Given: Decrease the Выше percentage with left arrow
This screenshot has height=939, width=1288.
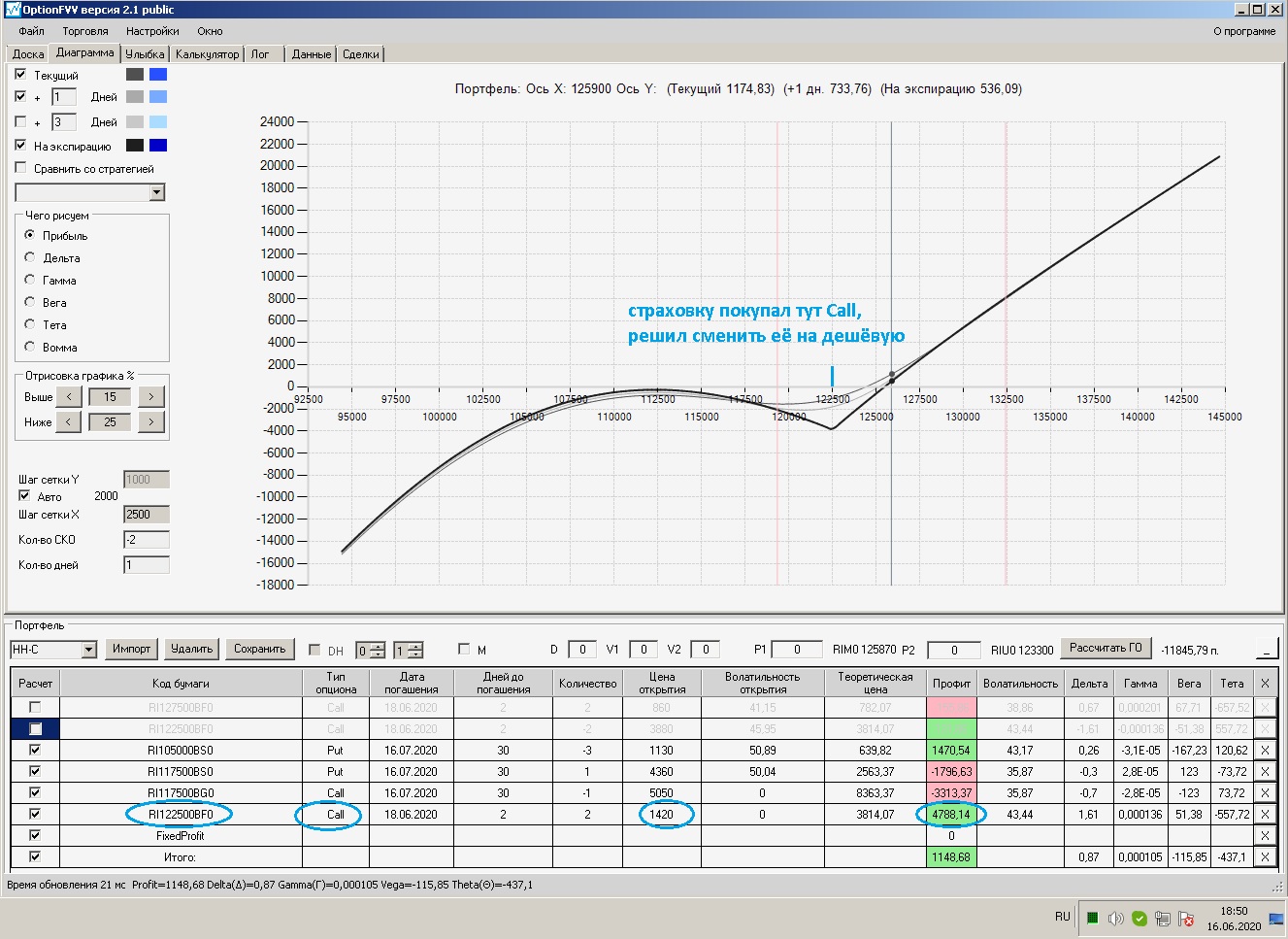Looking at the screenshot, I should pos(69,396).
